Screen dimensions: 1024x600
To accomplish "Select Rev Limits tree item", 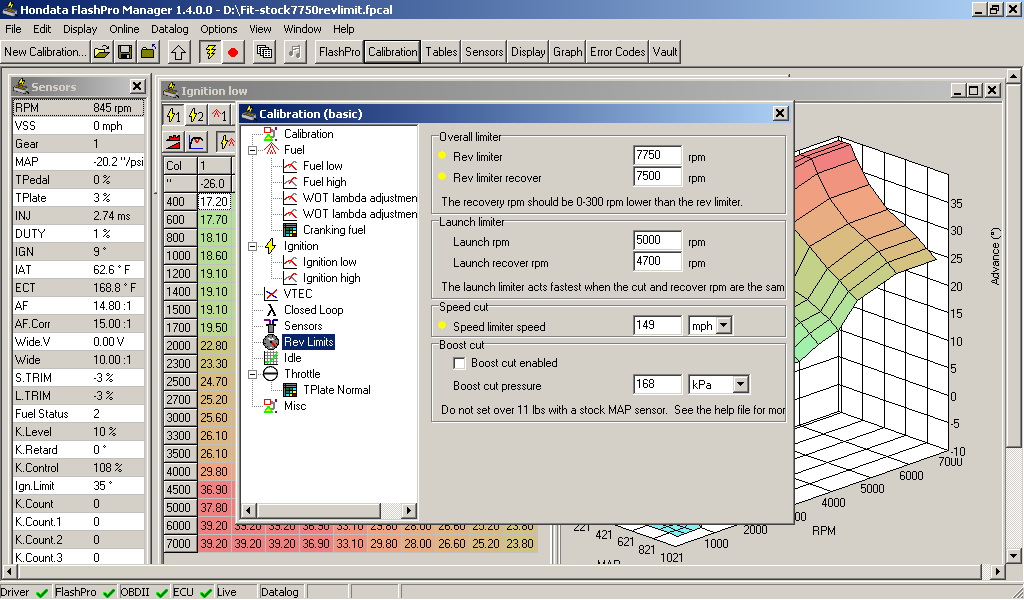I will coord(308,342).
